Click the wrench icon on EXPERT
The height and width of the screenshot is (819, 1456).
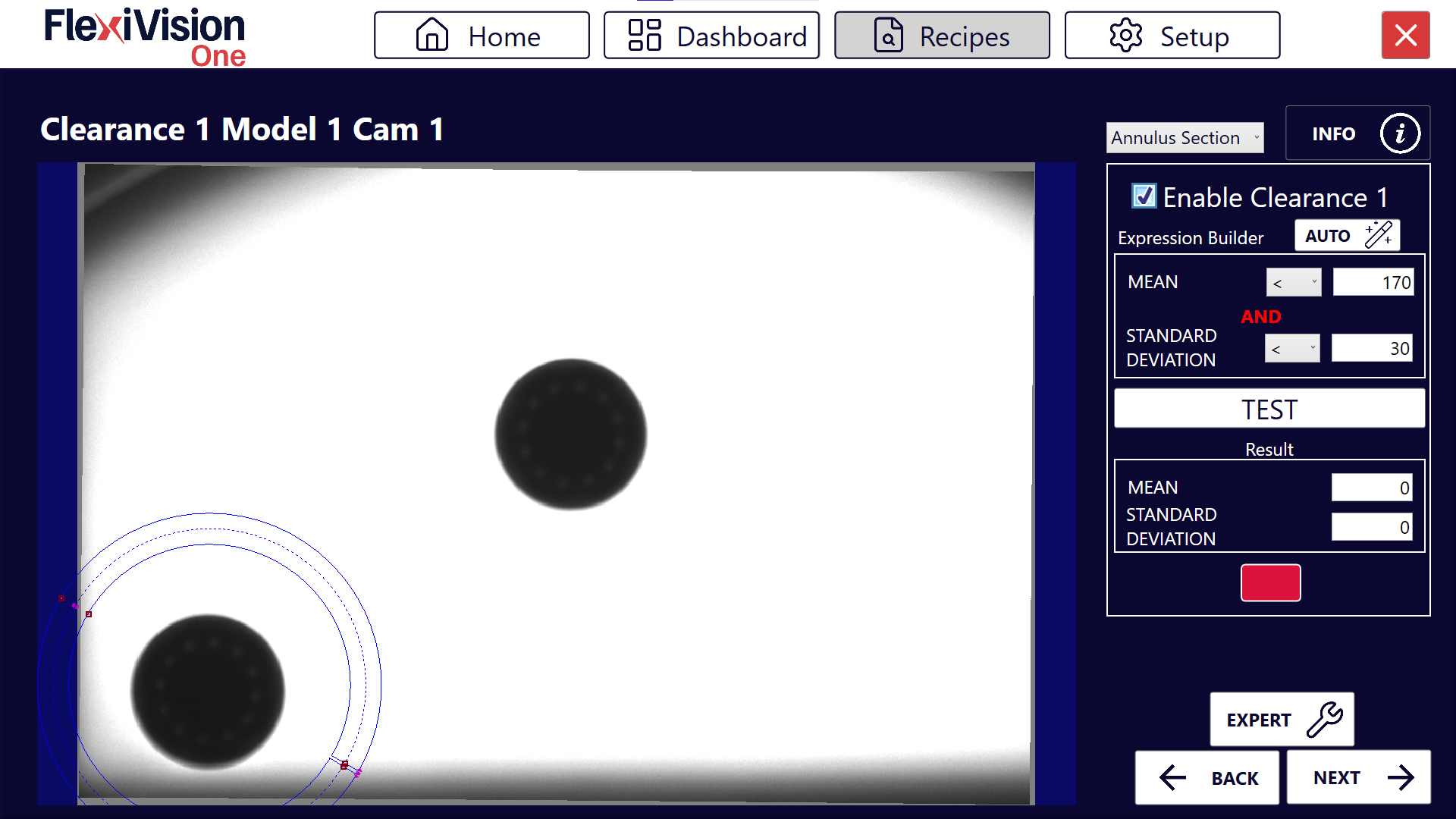point(1325,720)
